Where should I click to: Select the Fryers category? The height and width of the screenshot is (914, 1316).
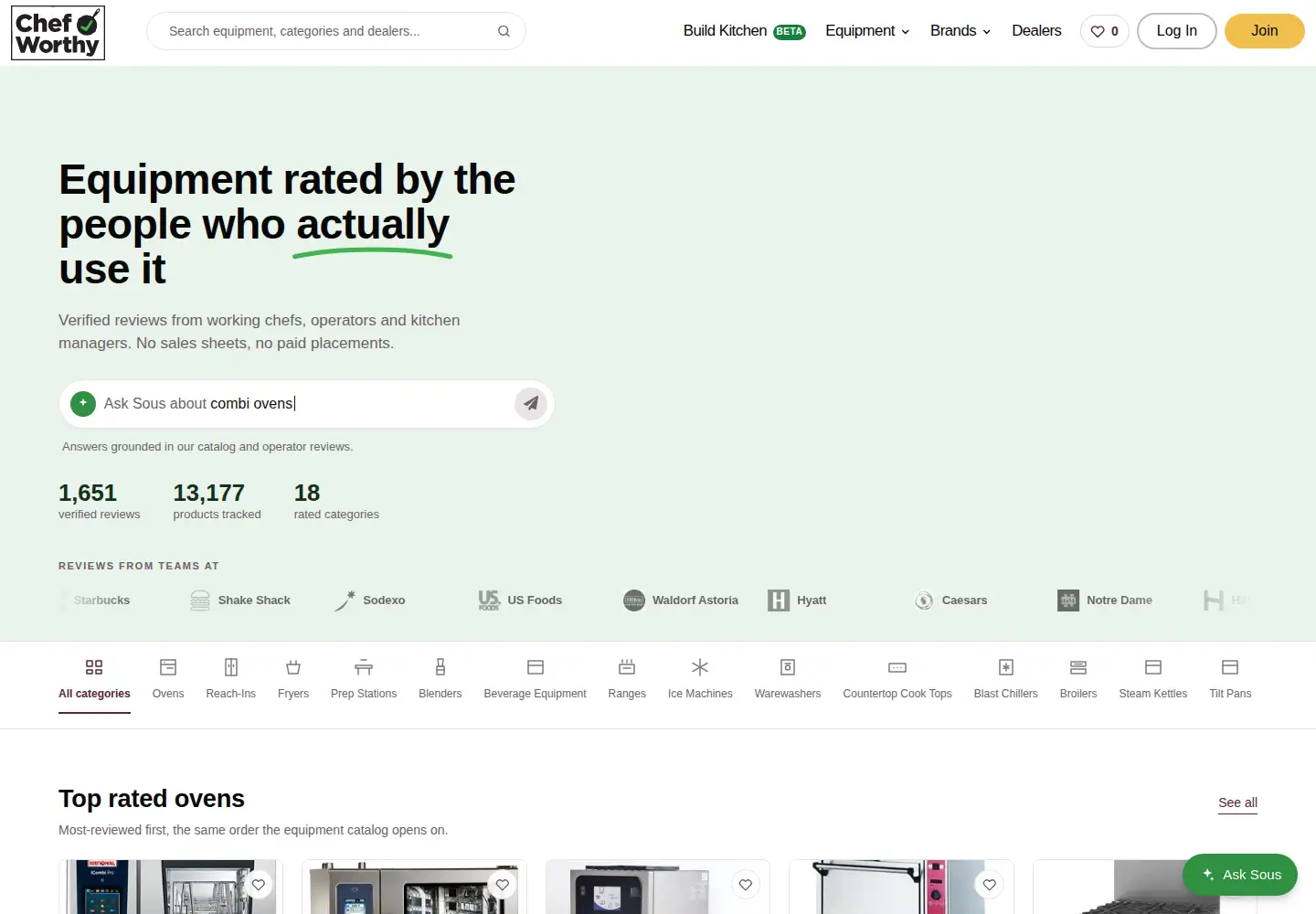point(293,679)
